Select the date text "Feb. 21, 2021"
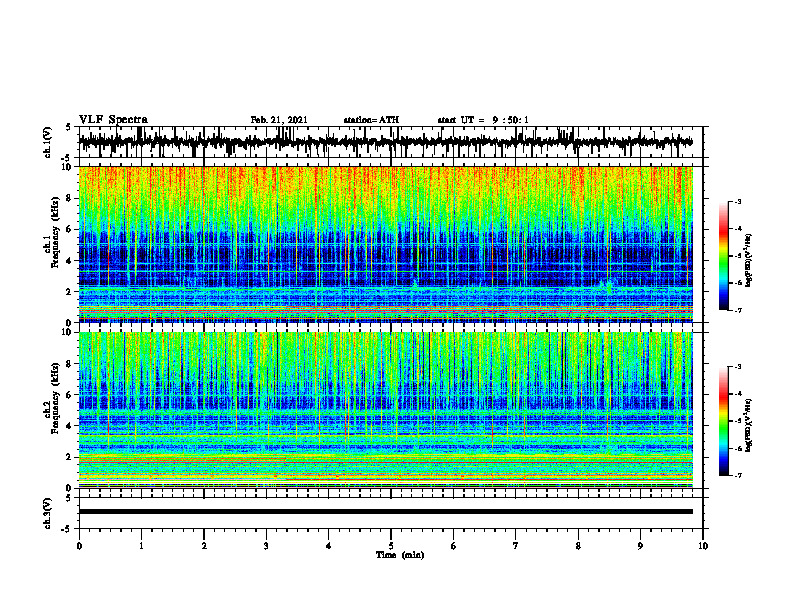Image resolution: width=792 pixels, height=612 pixels. (279, 120)
